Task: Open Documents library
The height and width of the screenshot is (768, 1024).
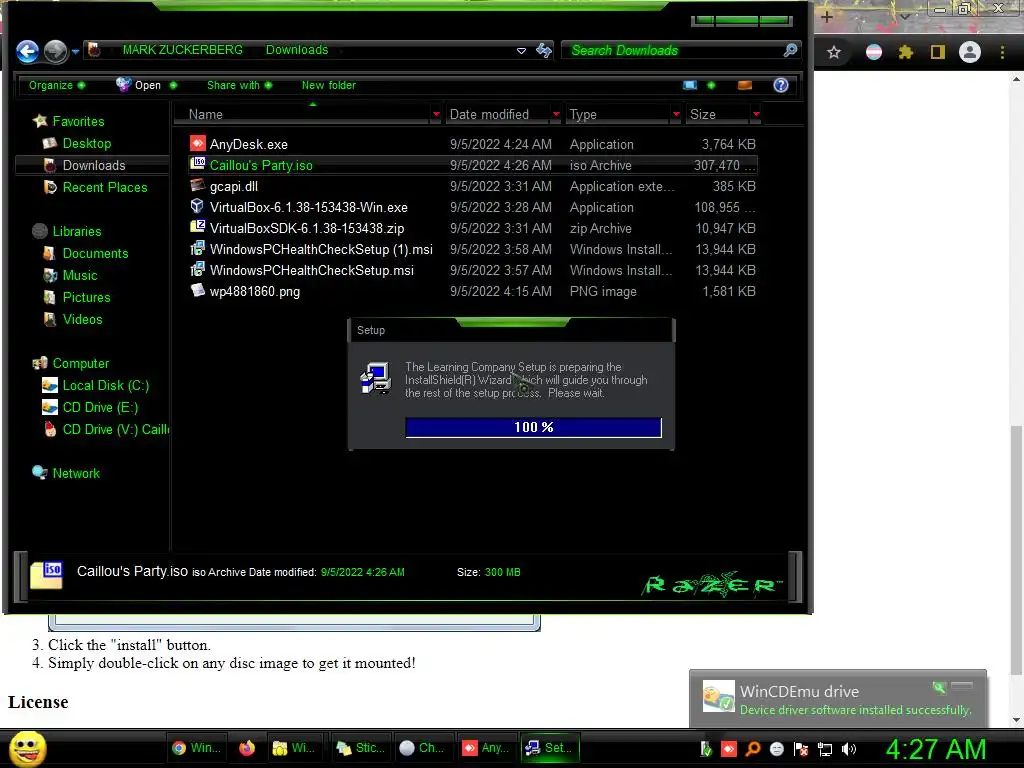Action: (x=95, y=253)
